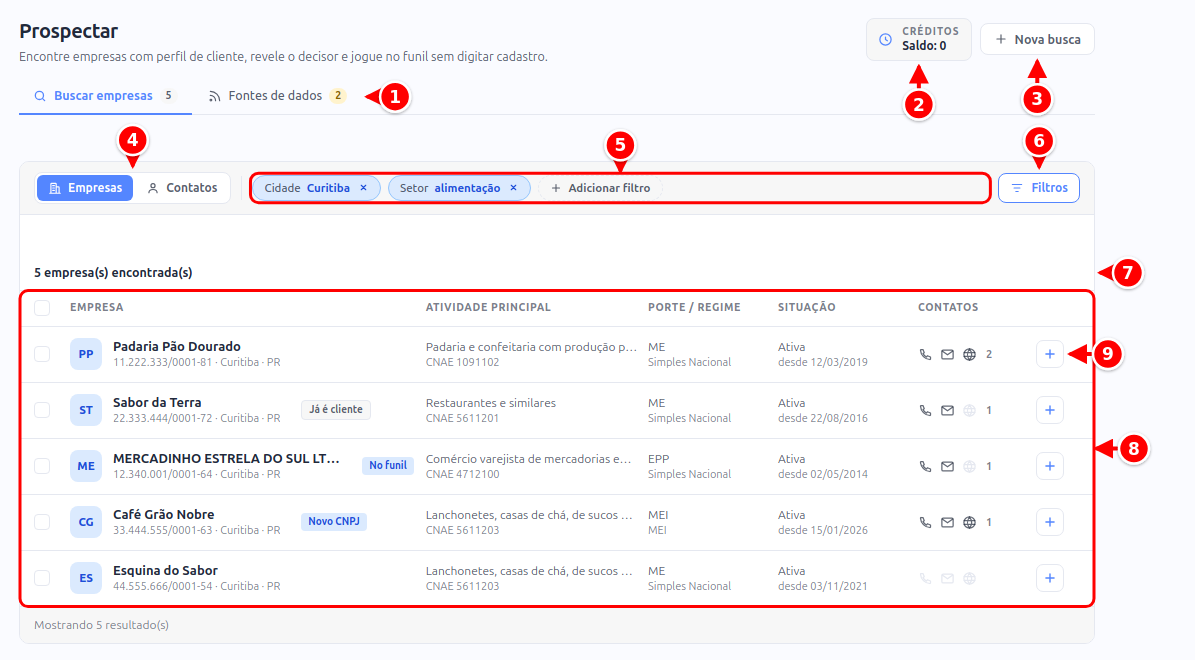The width and height of the screenshot is (1195, 660).
Task: Click the EMPRESA column header
Action: click(x=97, y=307)
